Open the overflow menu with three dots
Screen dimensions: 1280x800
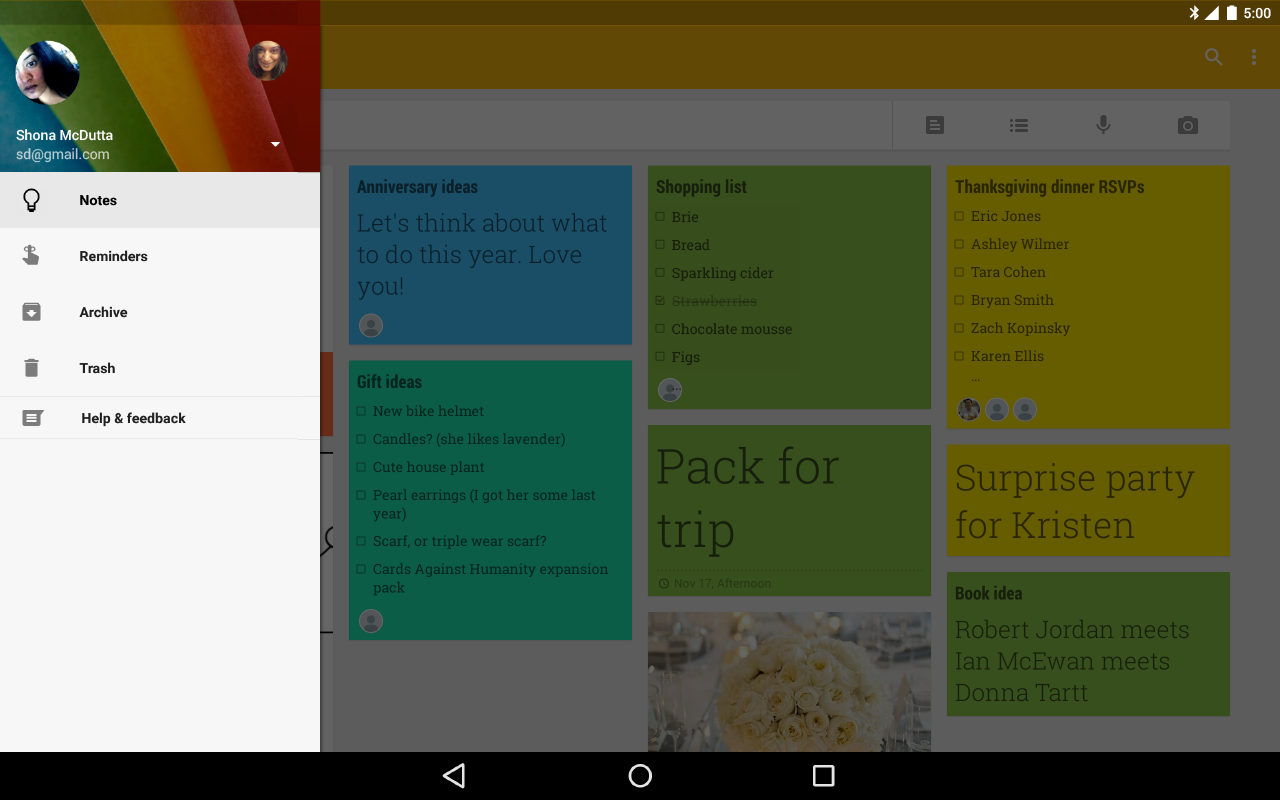(1254, 57)
